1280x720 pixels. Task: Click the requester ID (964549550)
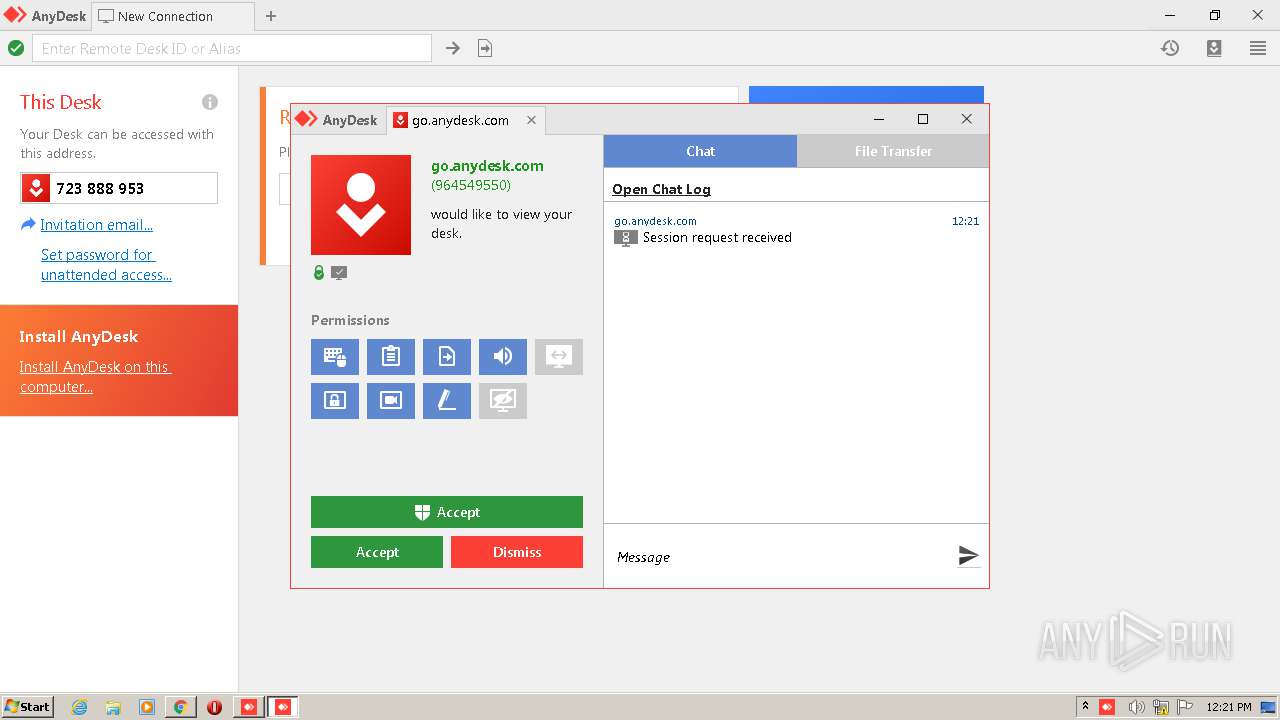(471, 185)
